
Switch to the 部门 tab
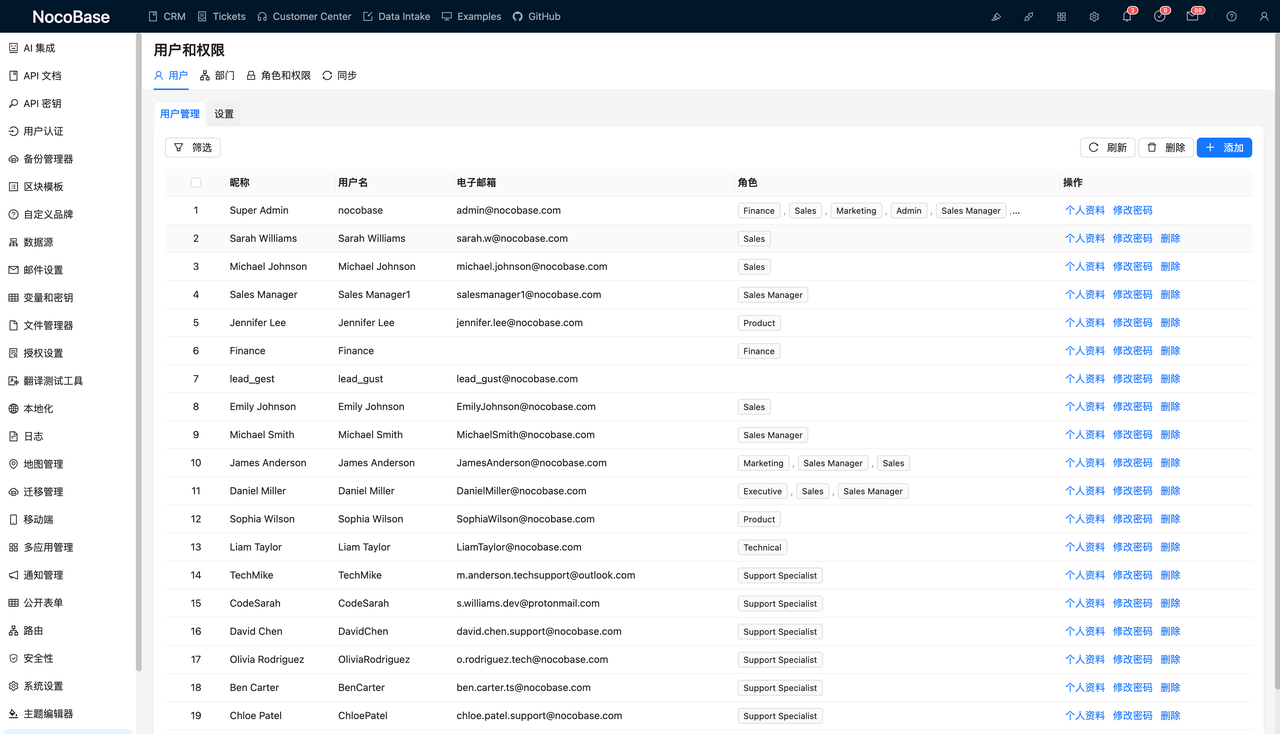(x=217, y=76)
